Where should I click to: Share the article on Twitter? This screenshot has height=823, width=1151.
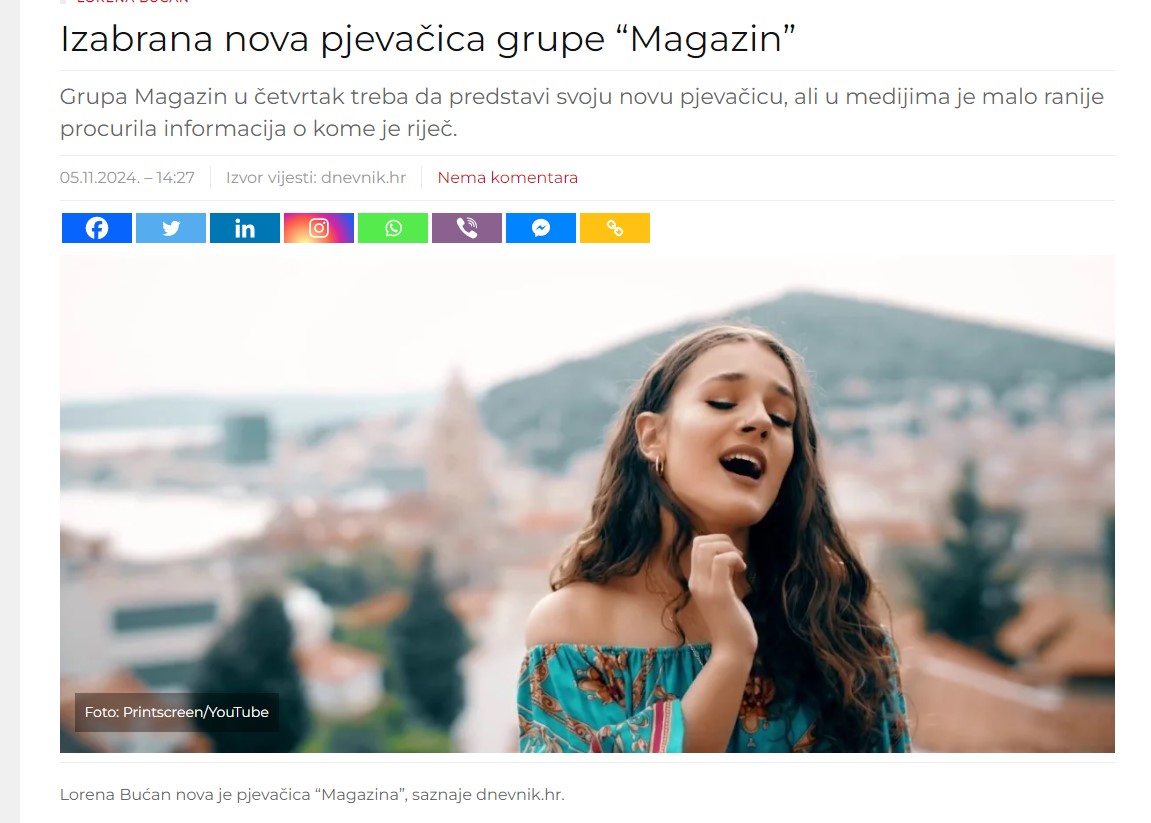click(171, 228)
